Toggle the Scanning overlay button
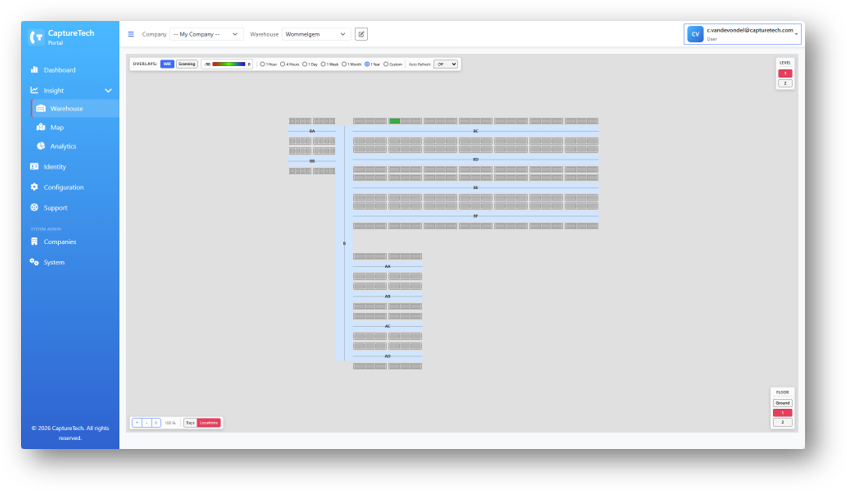The width and height of the screenshot is (847, 491). point(187,64)
